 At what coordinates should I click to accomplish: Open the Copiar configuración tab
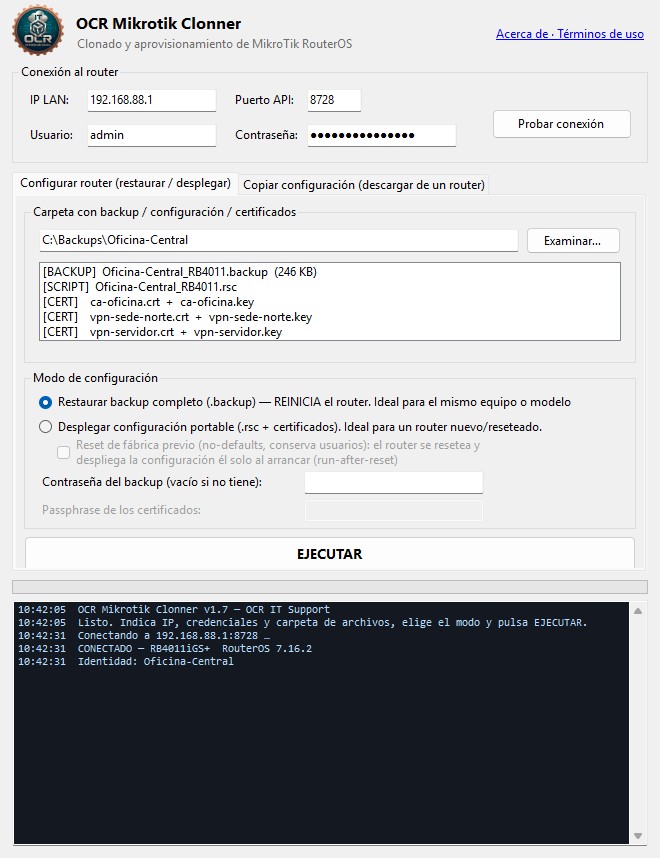pos(364,185)
